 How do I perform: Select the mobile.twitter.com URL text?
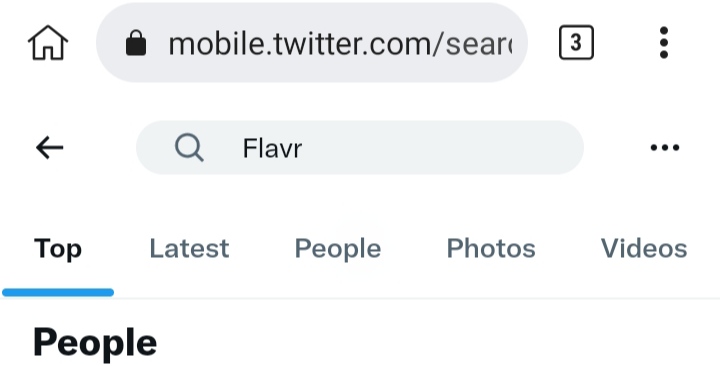click(340, 44)
